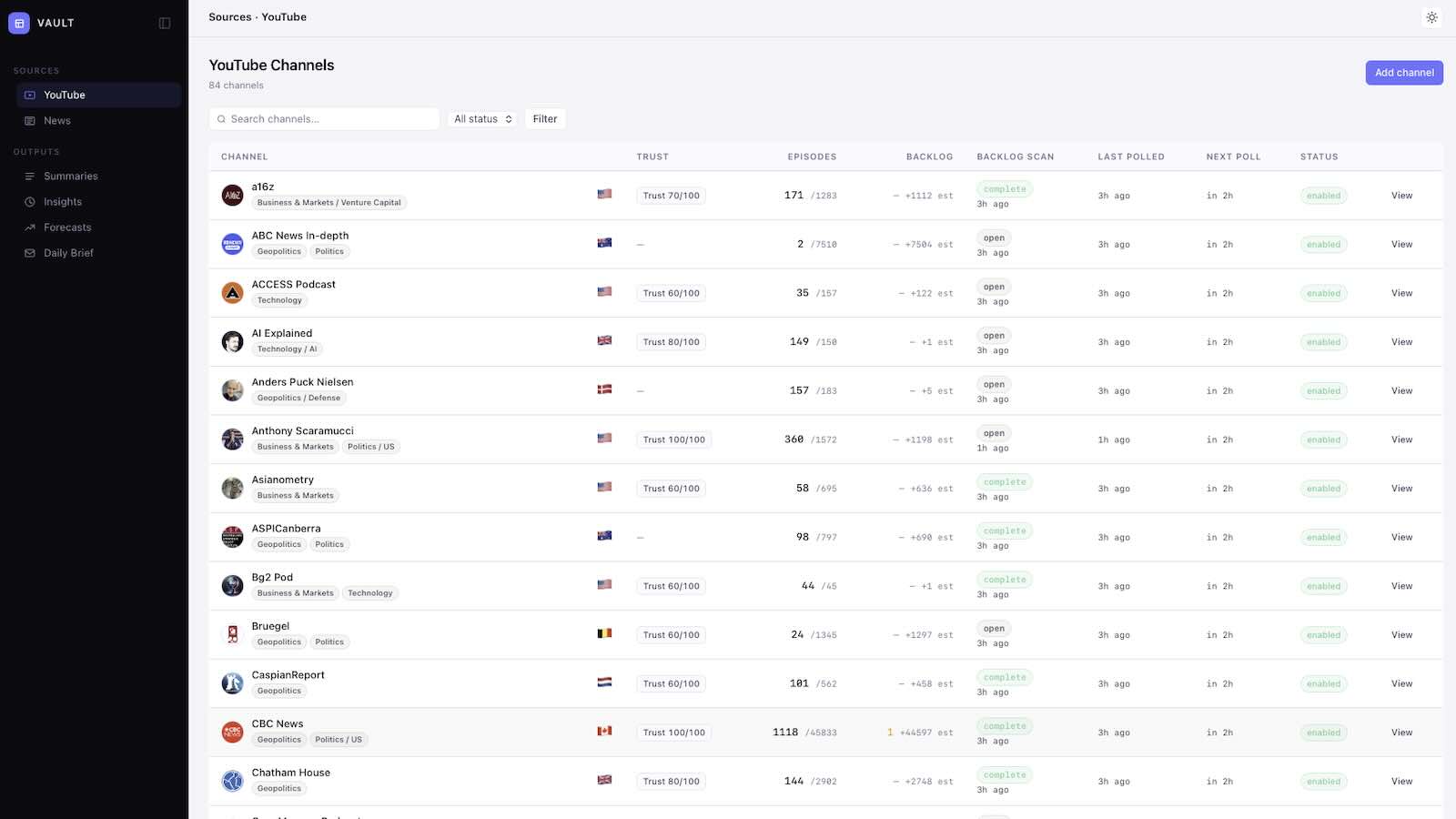The image size is (1456, 819).
Task: Click the Bg2 Pod avatar
Action: (233, 586)
